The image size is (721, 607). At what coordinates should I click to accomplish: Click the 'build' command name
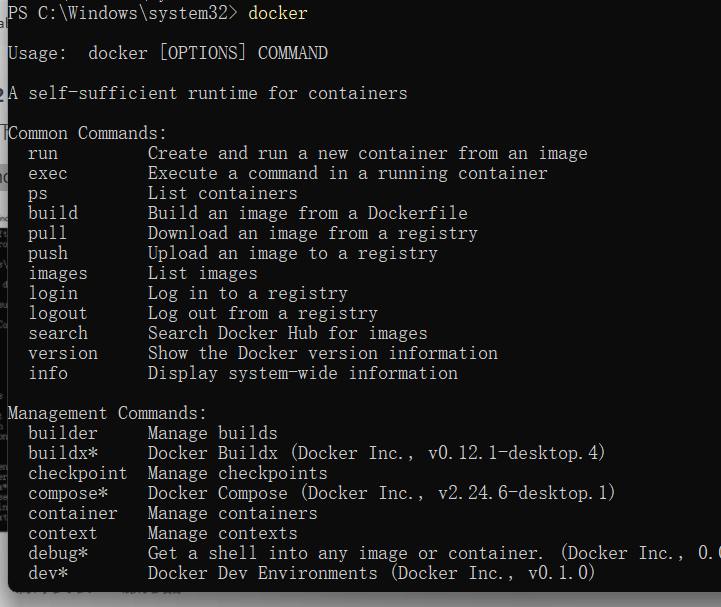coord(53,213)
